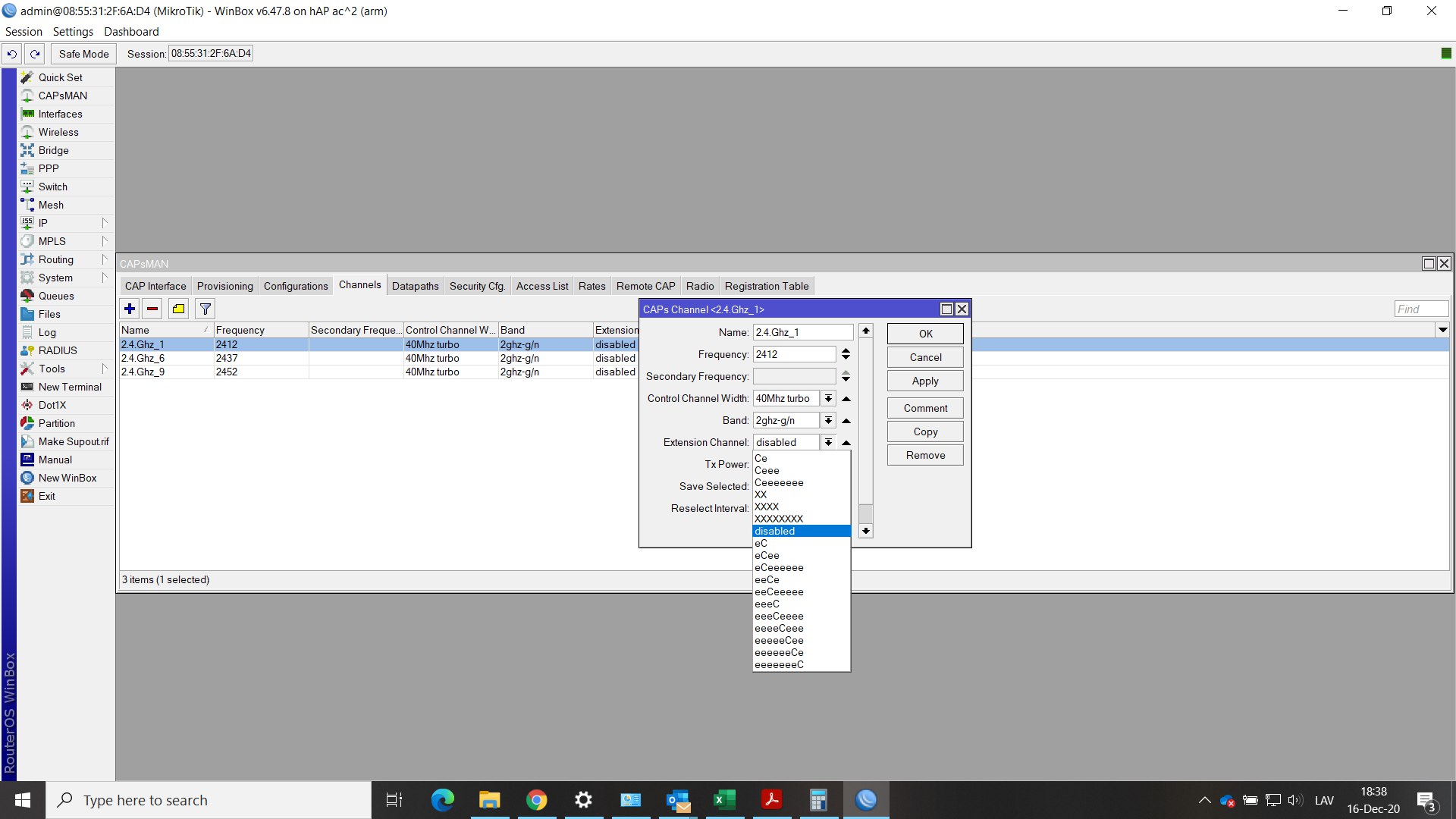
Task: Add new channel with plus icon
Action: click(x=130, y=309)
